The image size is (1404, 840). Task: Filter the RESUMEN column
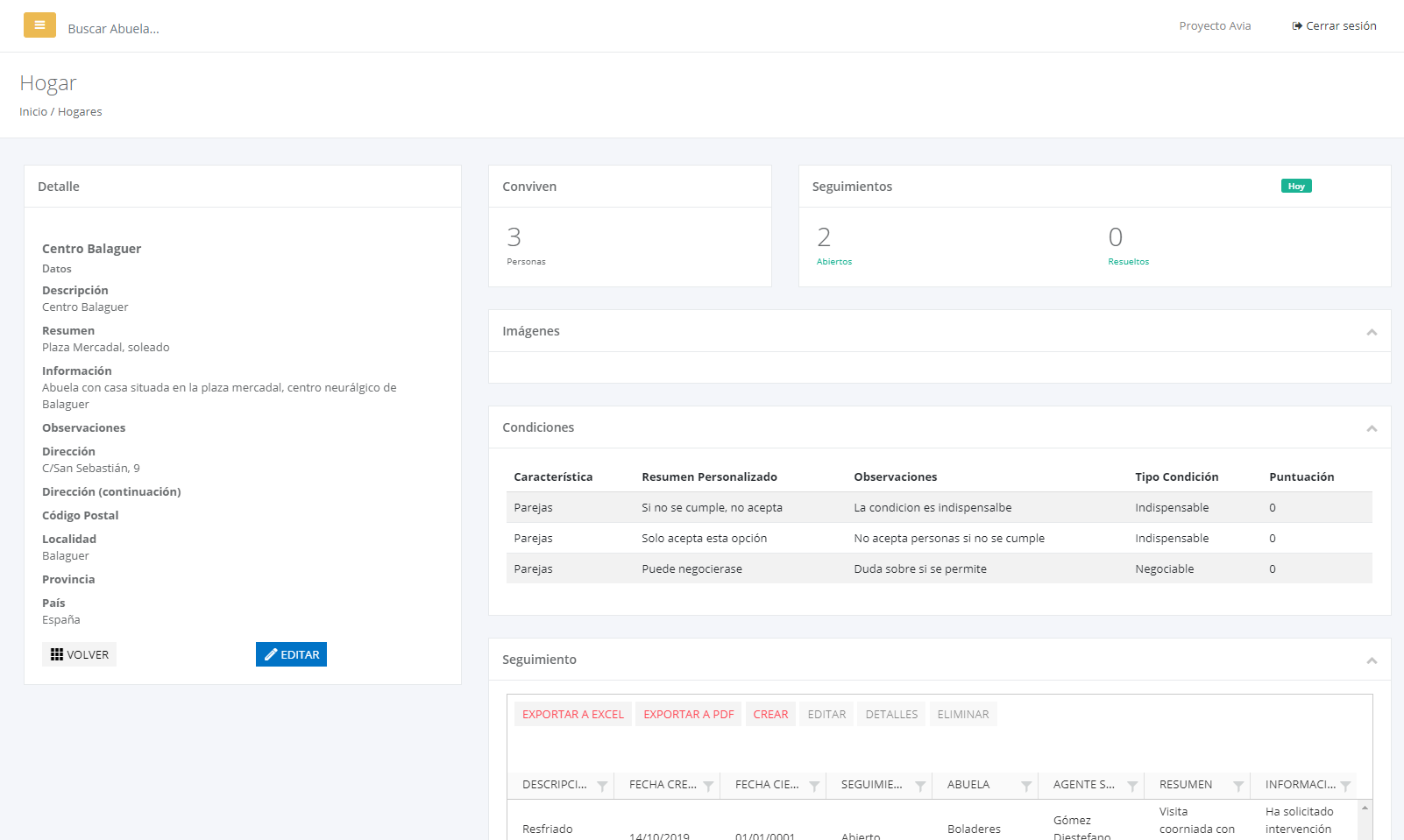pos(1238,786)
